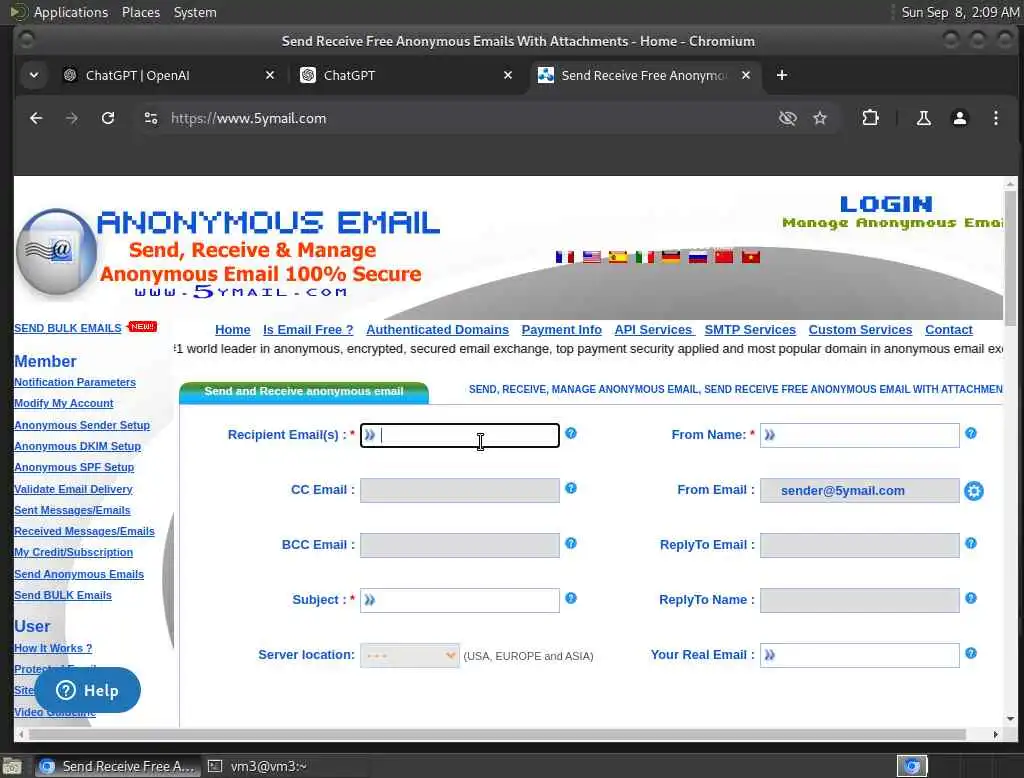Select the French flag language

(565, 257)
